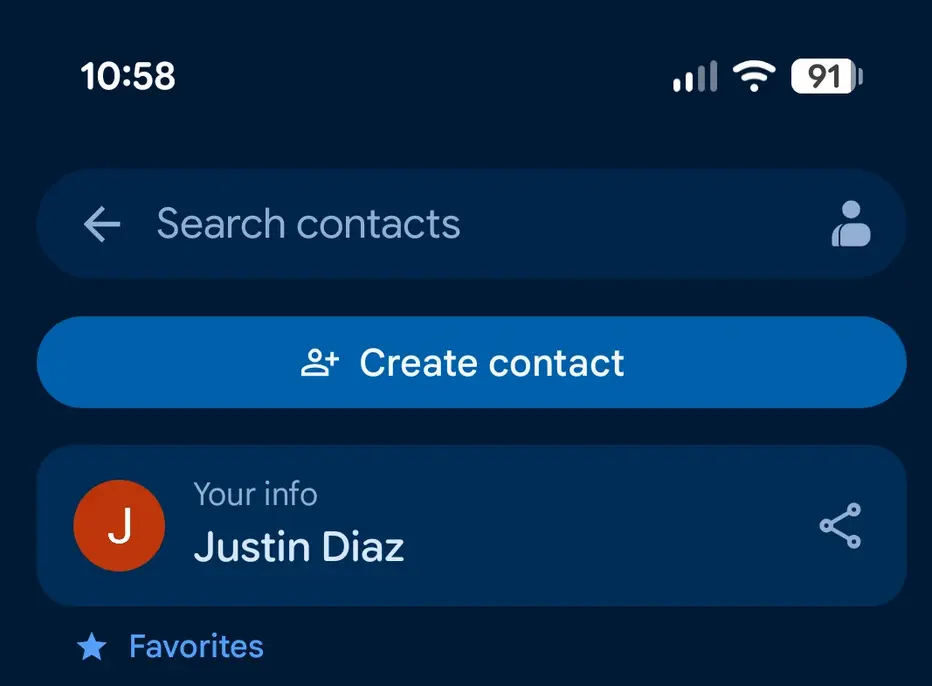Focus the Search contacts field

(x=471, y=224)
